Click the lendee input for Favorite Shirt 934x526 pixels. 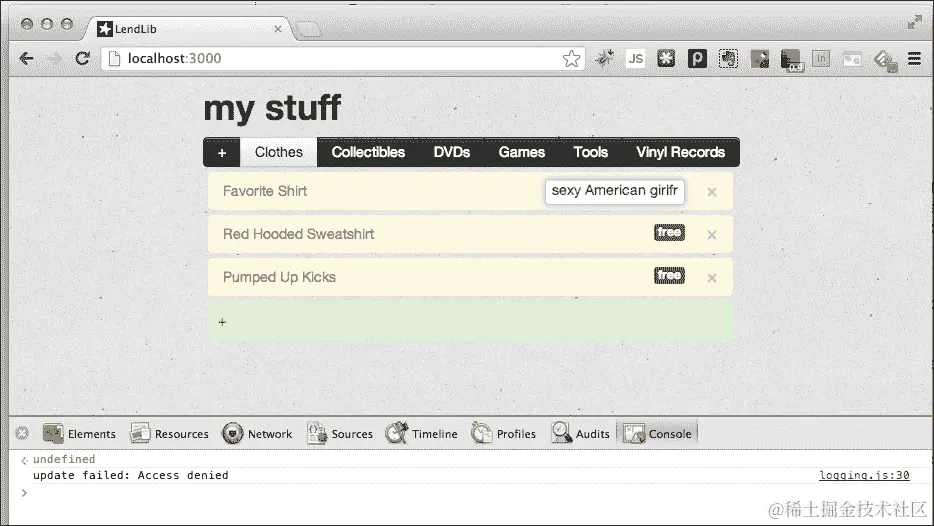[x=615, y=191]
